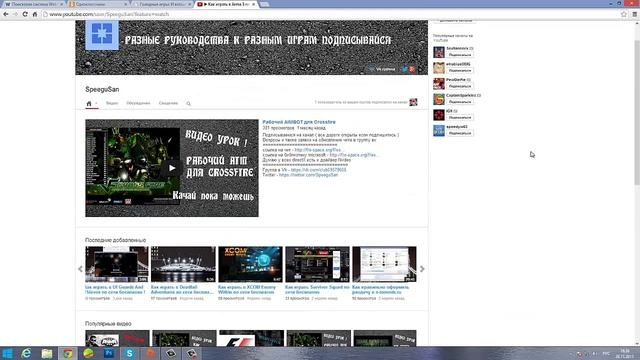
Task: Show previous videos with the left carousel arrow
Action: (x=80, y=269)
